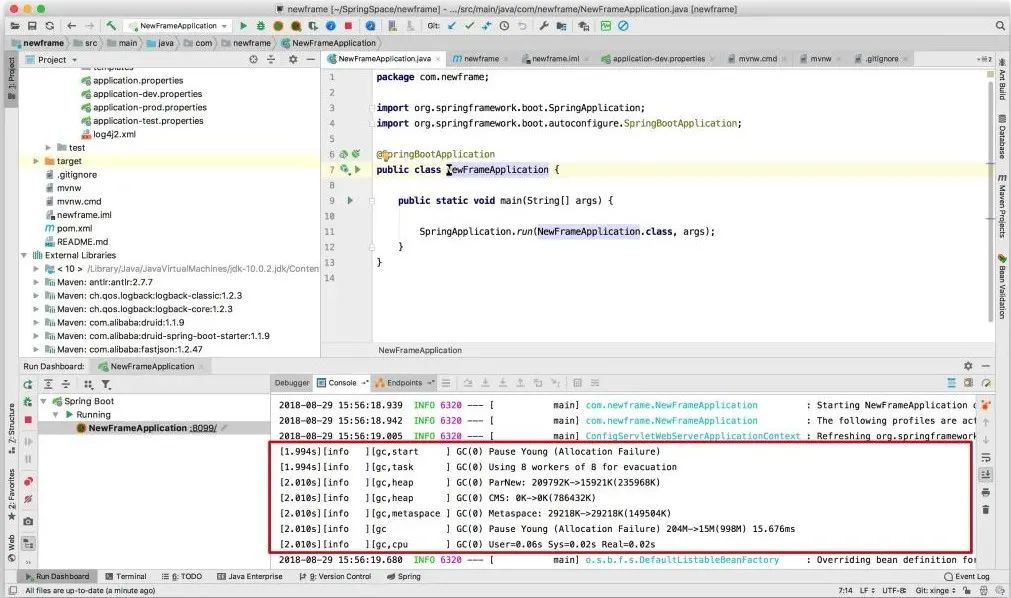This screenshot has width=1011, height=598.
Task: Open Project panel gear settings
Action: tap(293, 59)
